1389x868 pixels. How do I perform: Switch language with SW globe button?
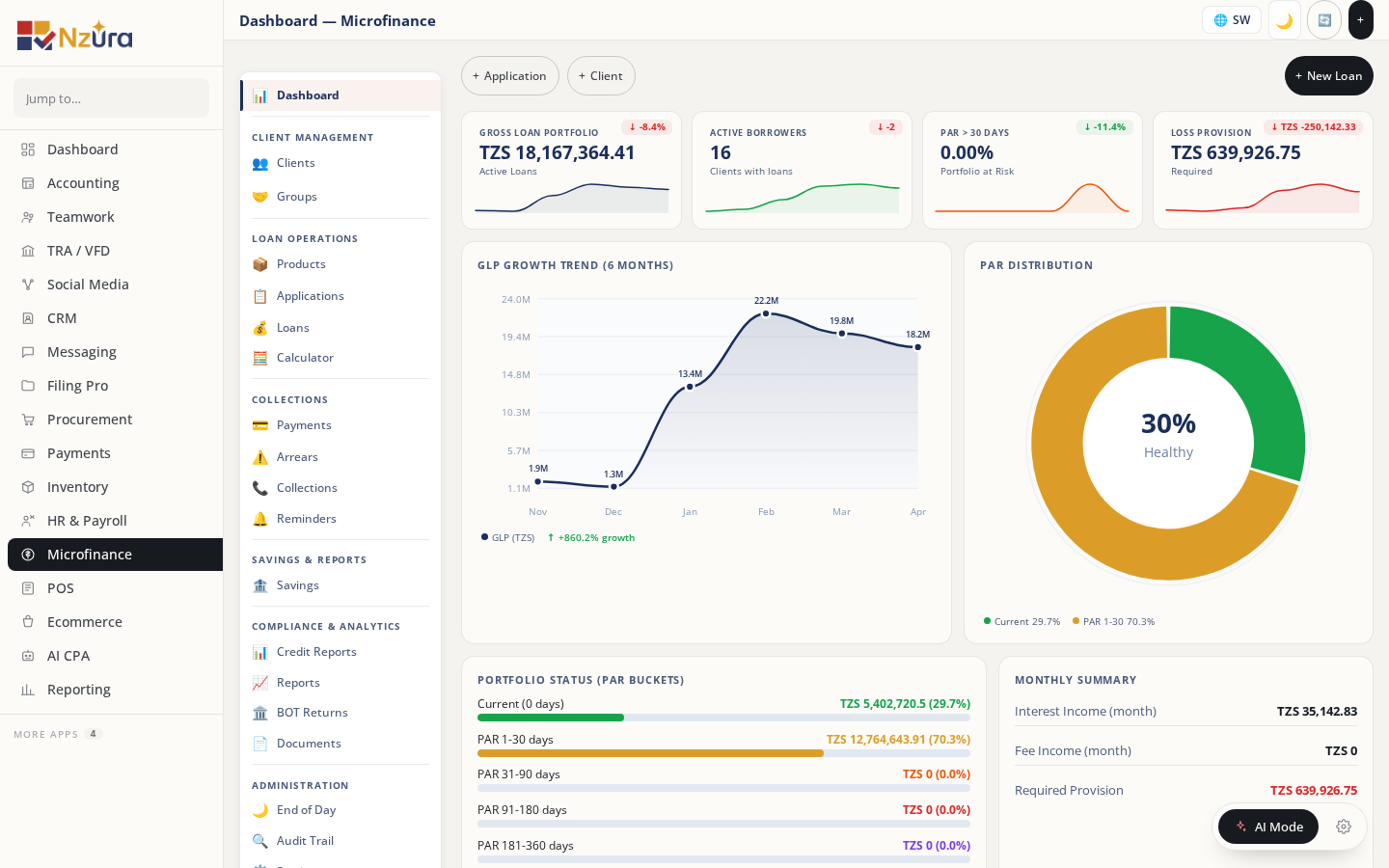tap(1232, 20)
